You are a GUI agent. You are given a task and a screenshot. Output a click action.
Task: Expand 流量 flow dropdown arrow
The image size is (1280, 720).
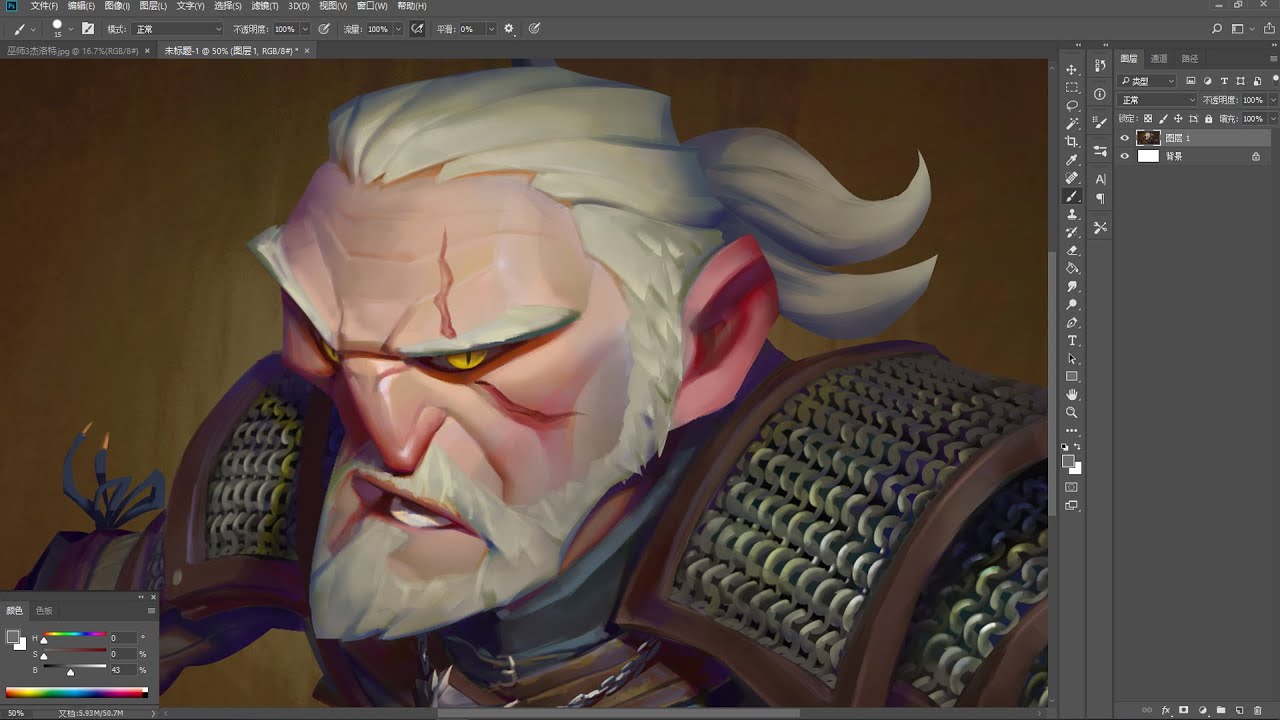click(398, 29)
